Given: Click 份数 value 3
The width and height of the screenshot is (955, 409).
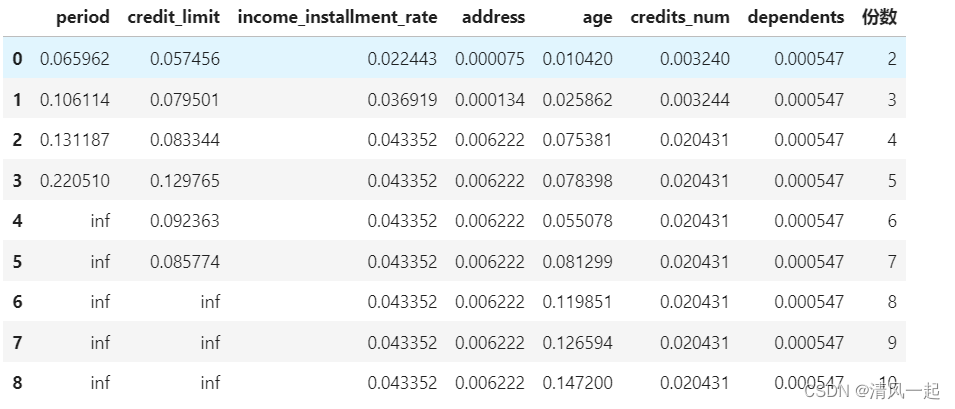Looking at the screenshot, I should pyautogui.click(x=892, y=99).
